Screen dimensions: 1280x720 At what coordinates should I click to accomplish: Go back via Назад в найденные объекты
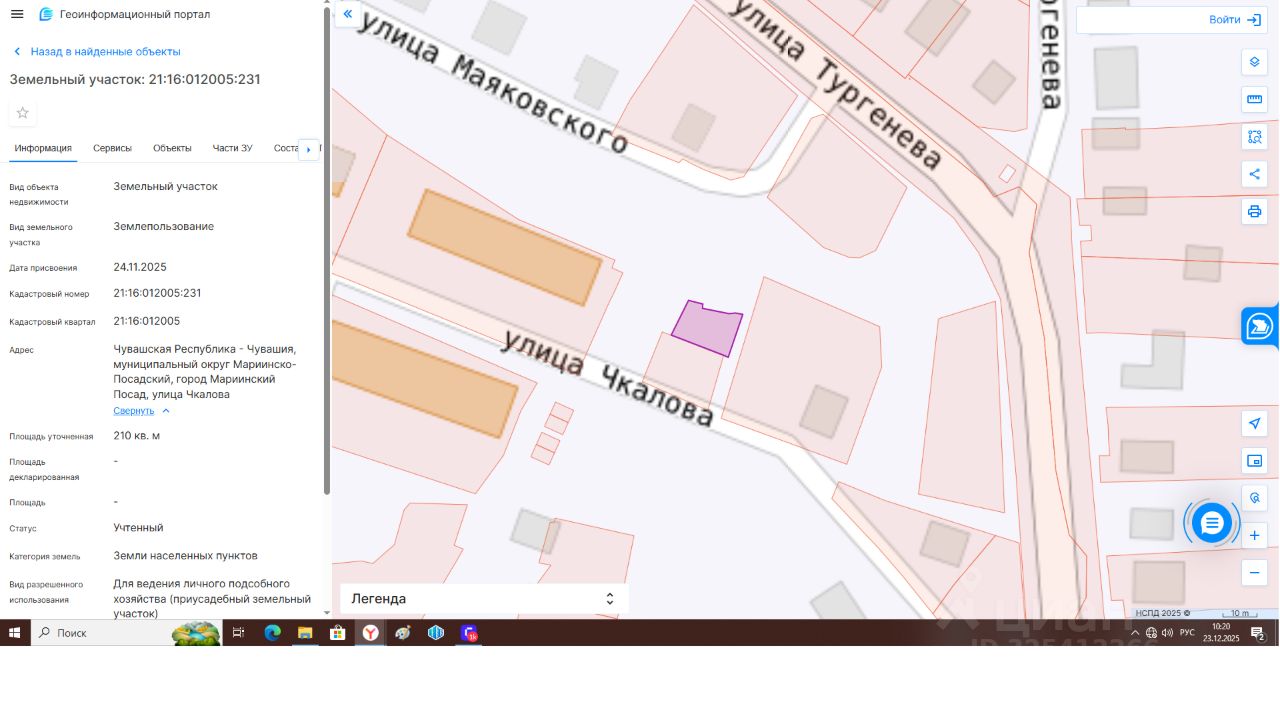point(96,51)
